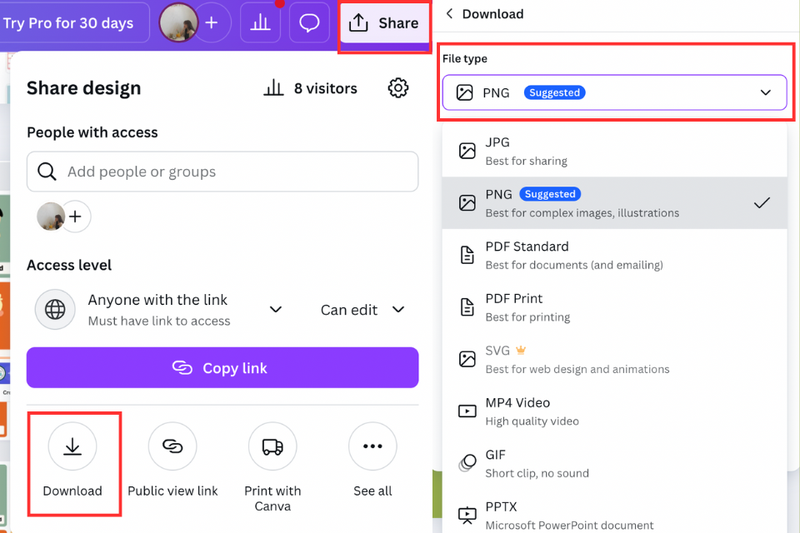This screenshot has width=800, height=533.
Task: Click the profile avatar in top bar
Action: coord(179,23)
